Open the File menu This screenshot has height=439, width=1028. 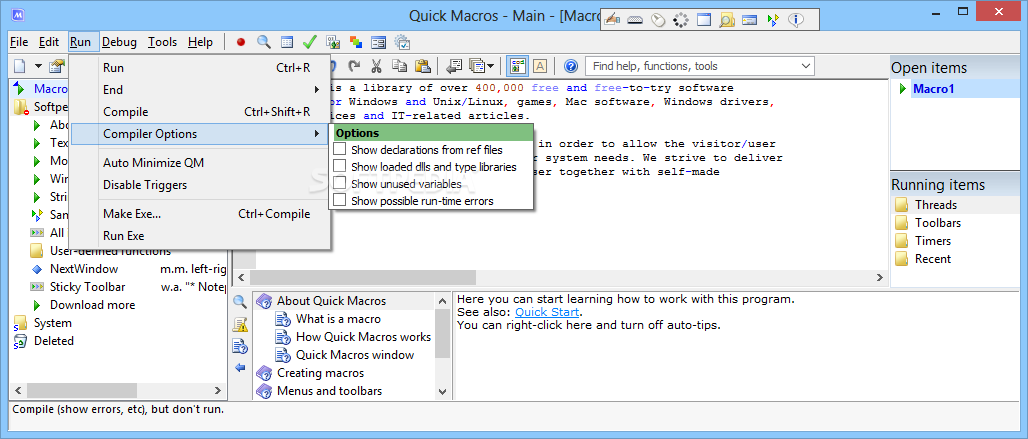(x=19, y=42)
